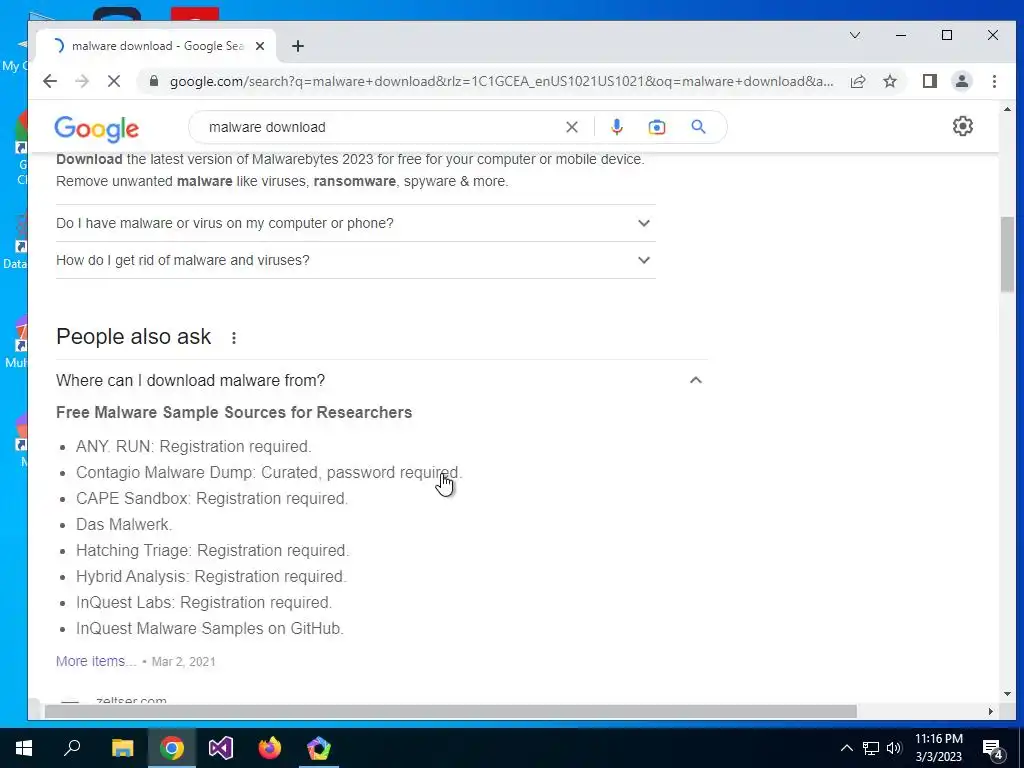Start voice search with microphone

click(x=616, y=127)
